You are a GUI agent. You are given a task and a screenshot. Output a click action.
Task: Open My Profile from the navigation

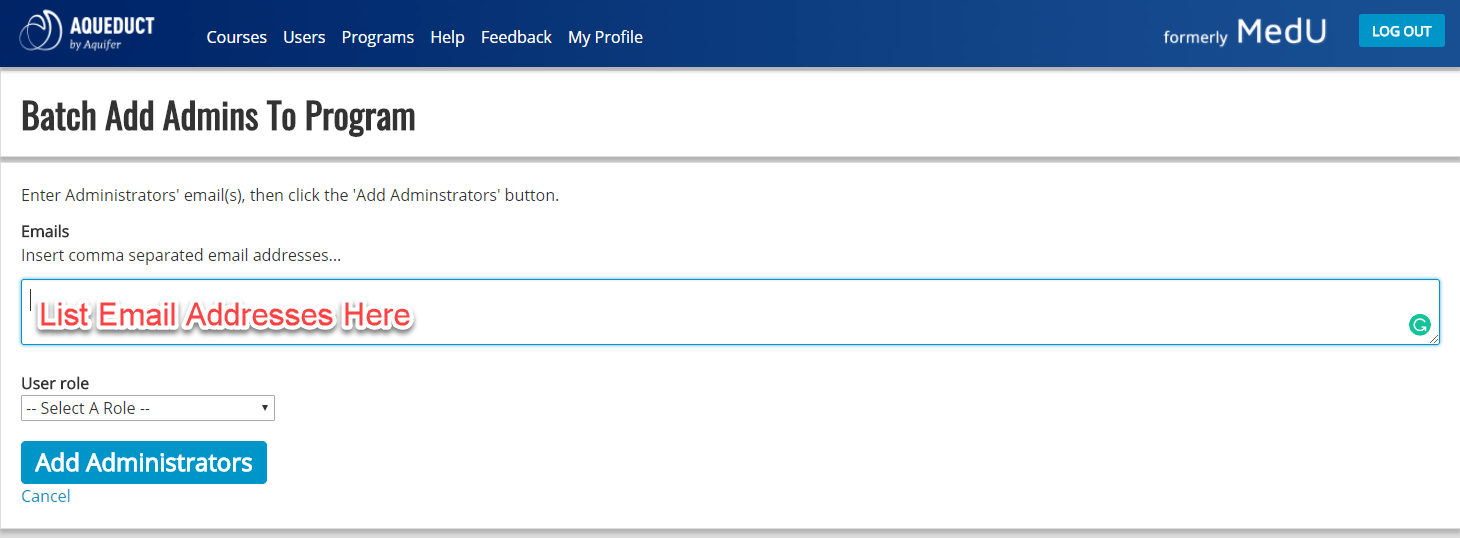[x=605, y=37]
